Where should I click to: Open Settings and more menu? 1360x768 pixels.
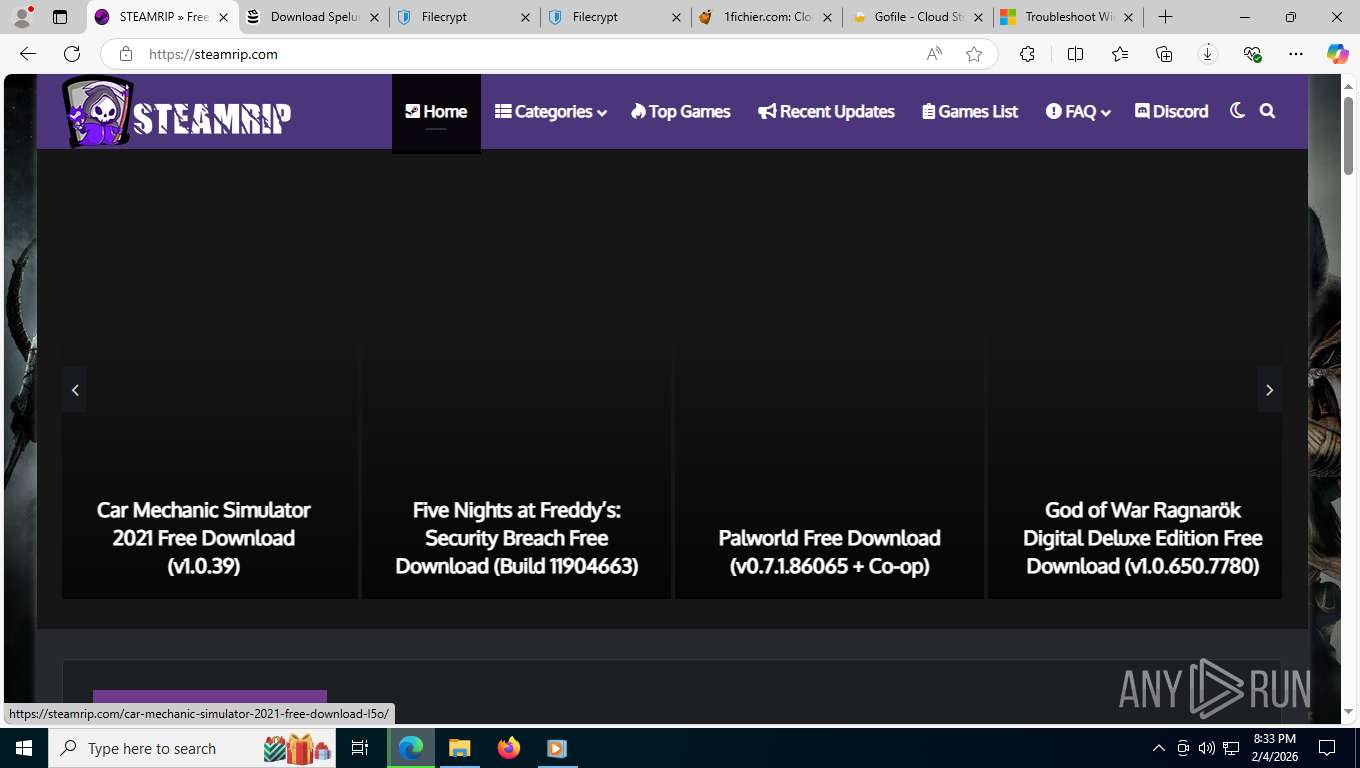click(1296, 54)
